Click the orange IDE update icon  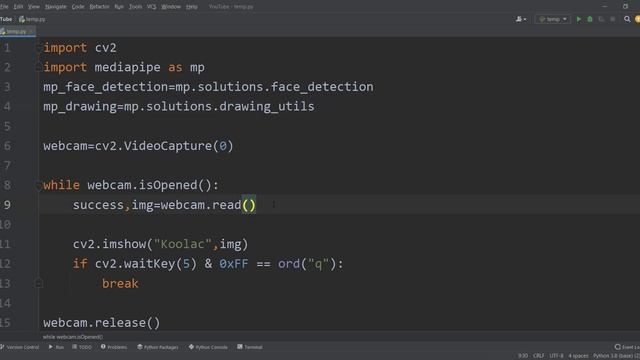(637, 19)
